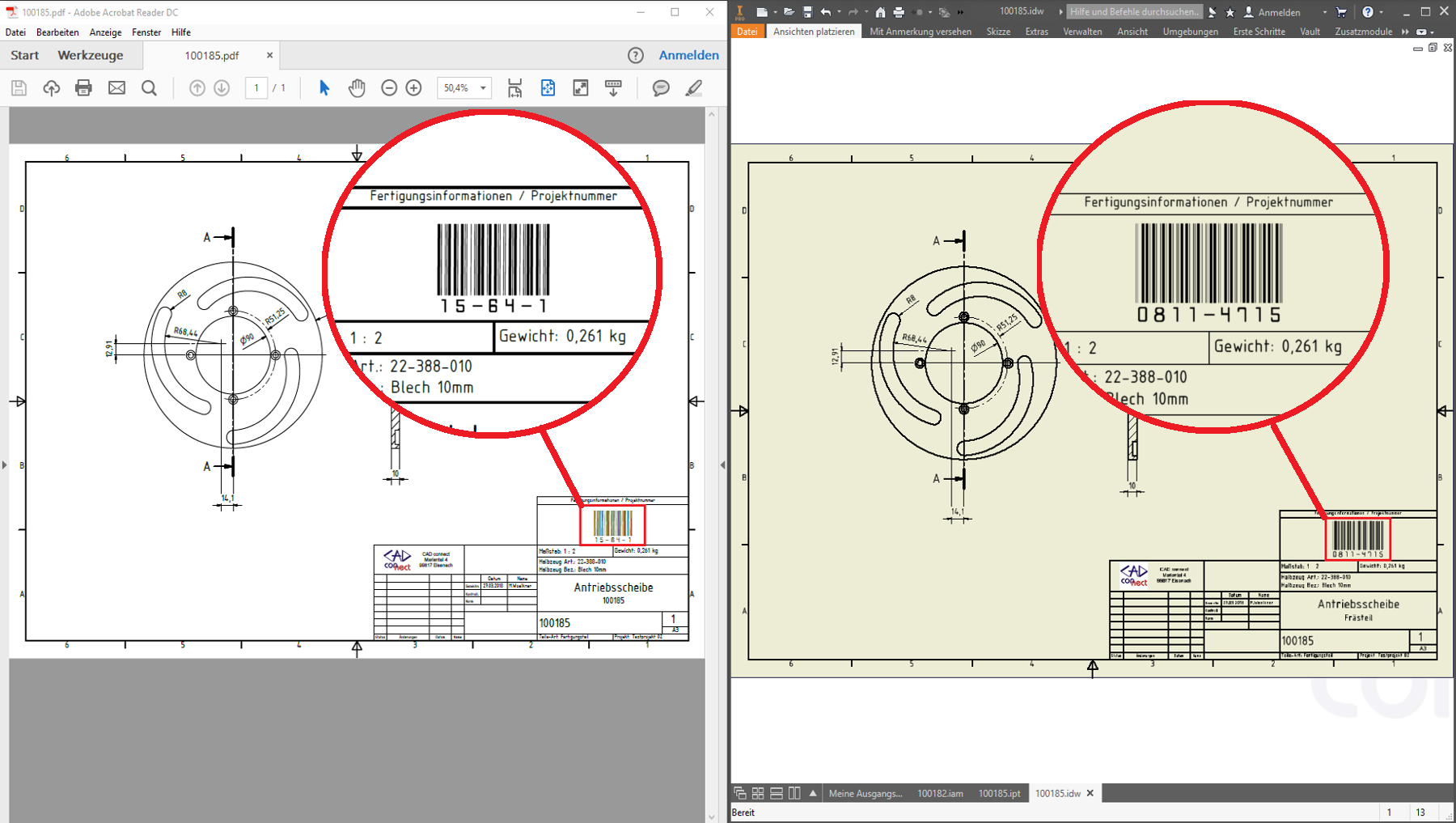Send the PDF by email envelope icon
This screenshot has height=823, width=1456.
(116, 88)
